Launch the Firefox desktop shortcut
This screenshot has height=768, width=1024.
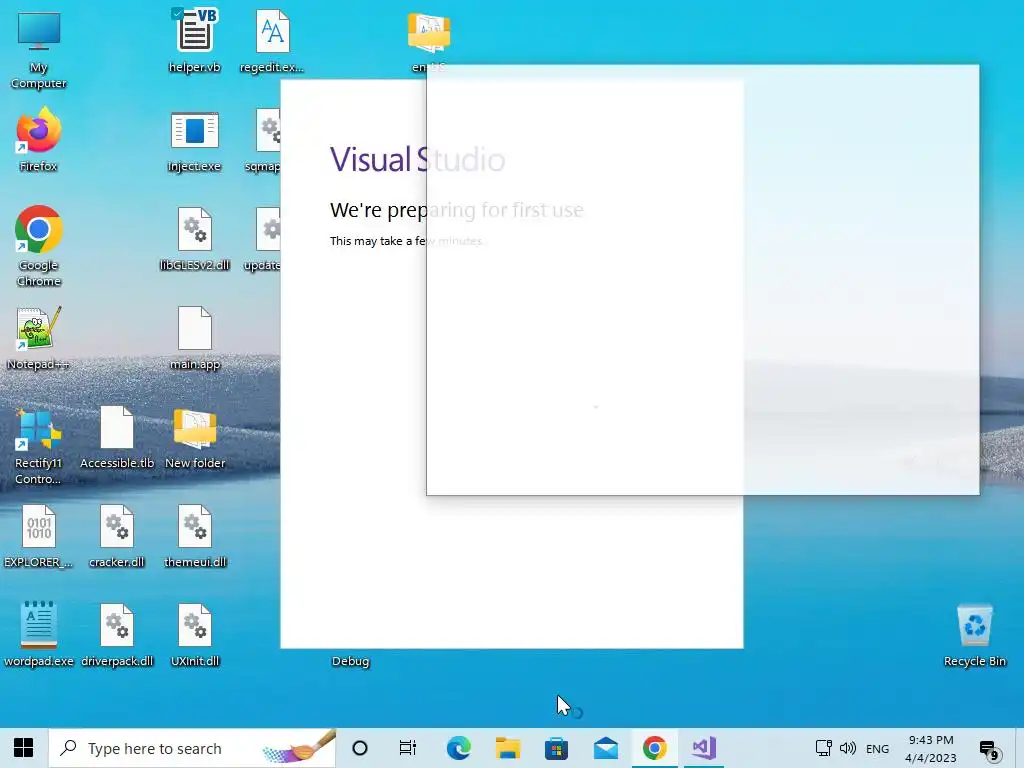coord(39,140)
